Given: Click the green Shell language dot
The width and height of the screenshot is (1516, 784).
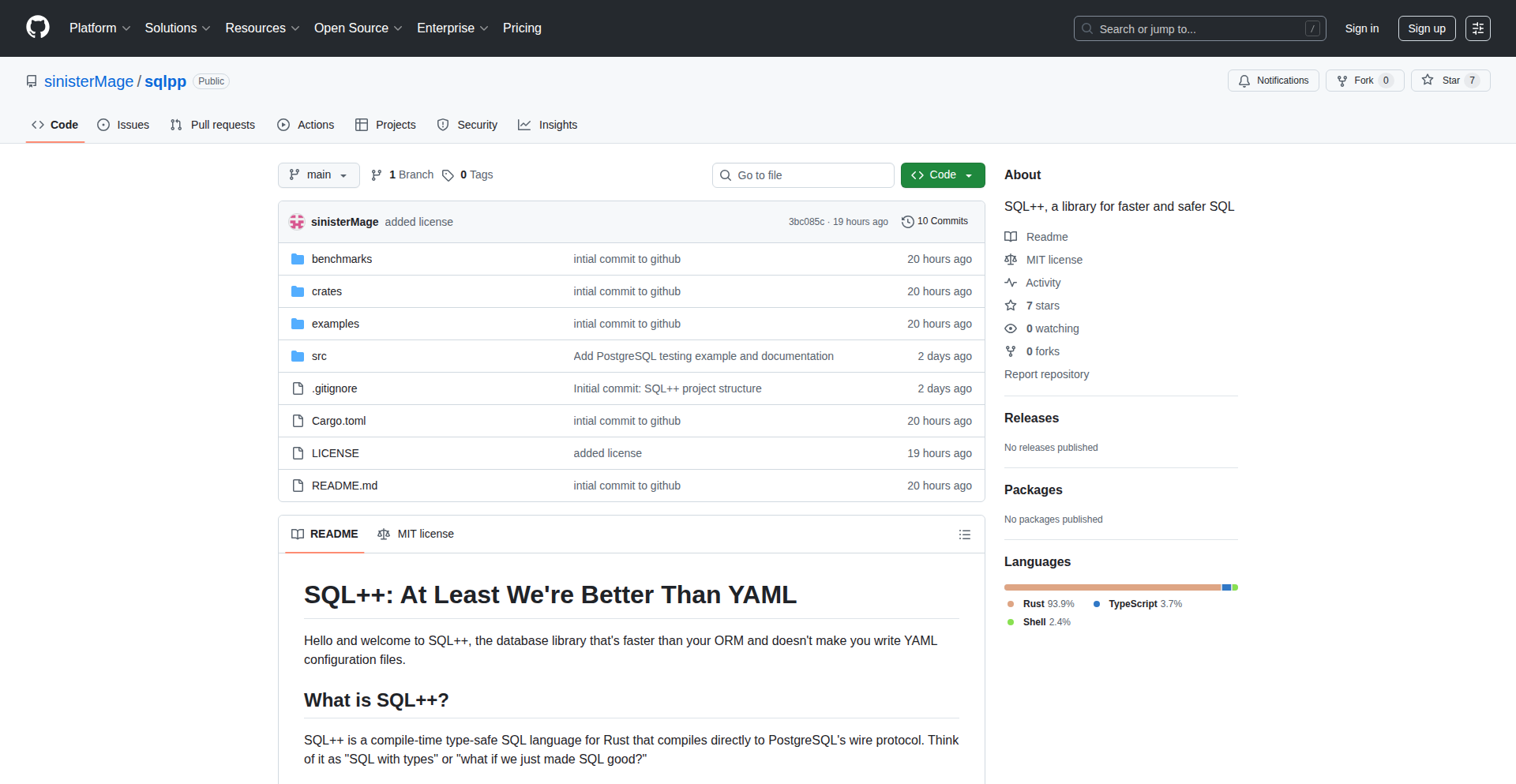Looking at the screenshot, I should click(x=1011, y=622).
